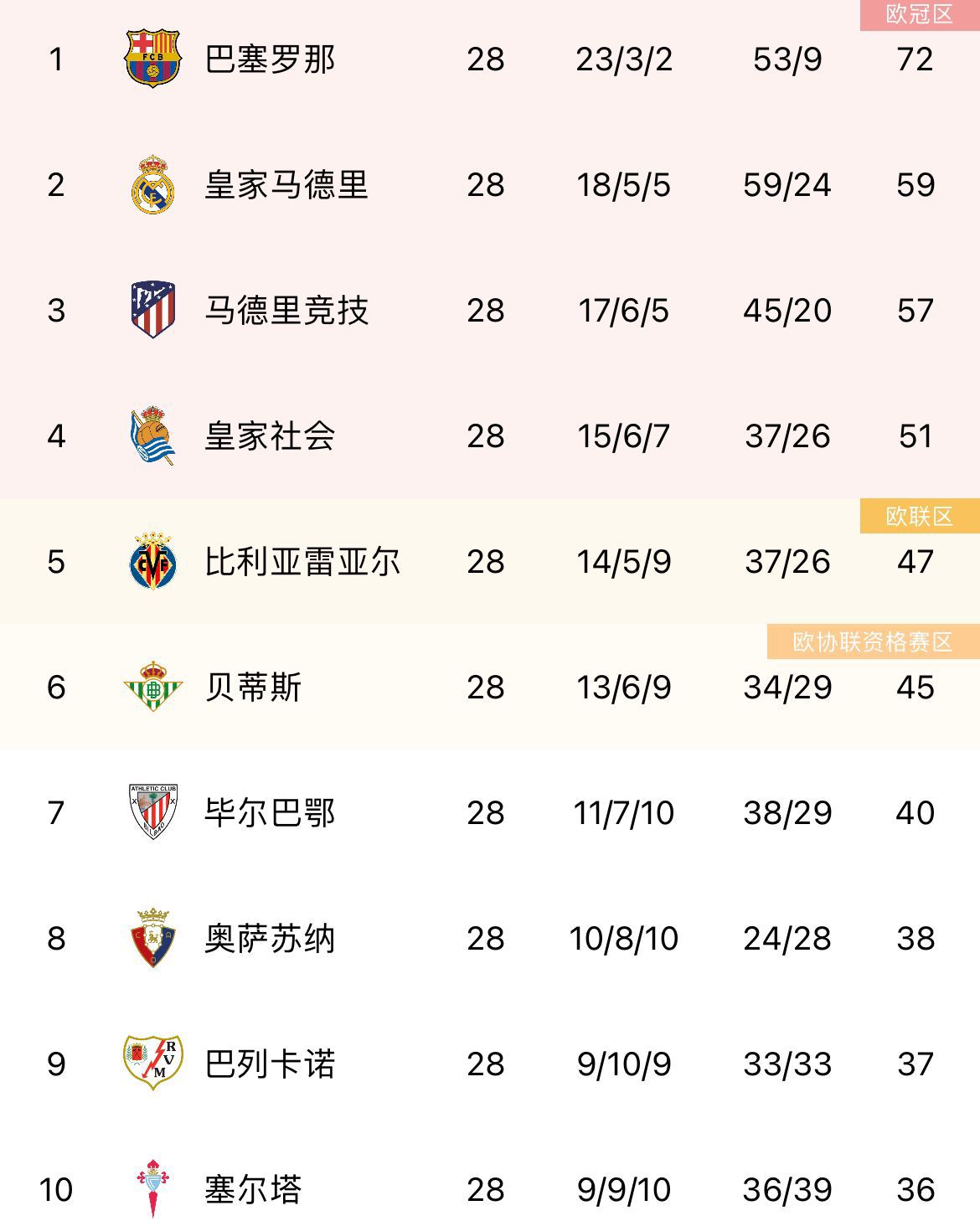Select the Atlético Madrid club badge

(x=152, y=310)
